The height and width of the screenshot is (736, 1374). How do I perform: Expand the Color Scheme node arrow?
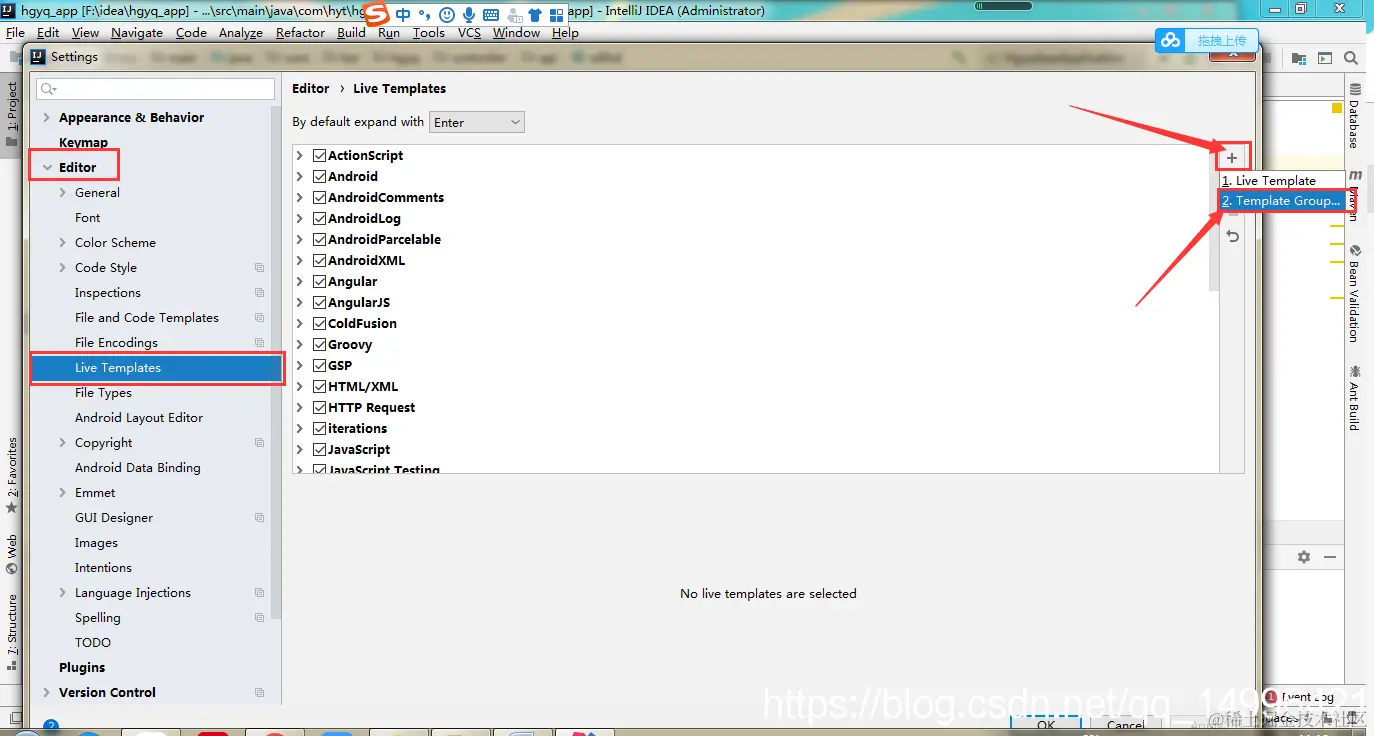(63, 242)
